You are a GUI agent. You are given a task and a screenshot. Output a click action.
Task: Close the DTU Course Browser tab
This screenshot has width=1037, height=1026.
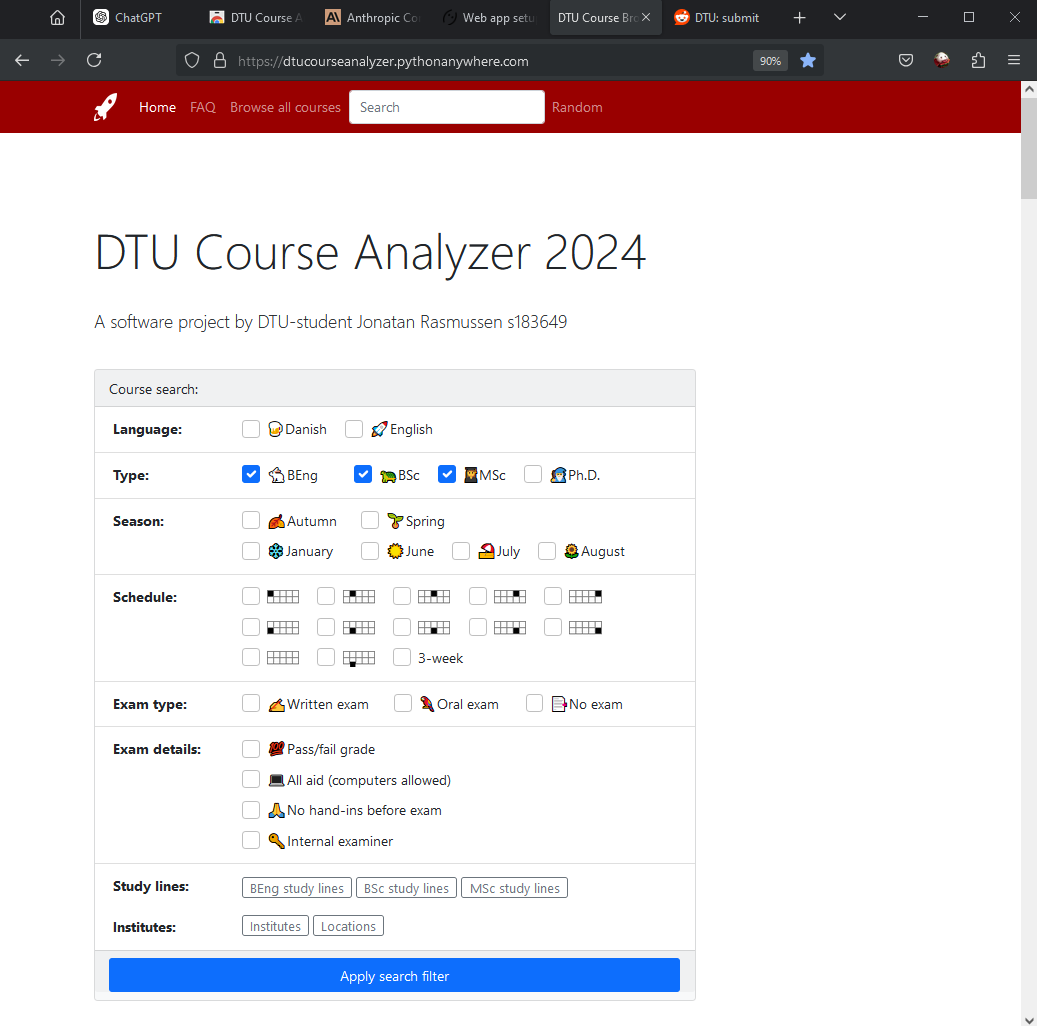[646, 17]
